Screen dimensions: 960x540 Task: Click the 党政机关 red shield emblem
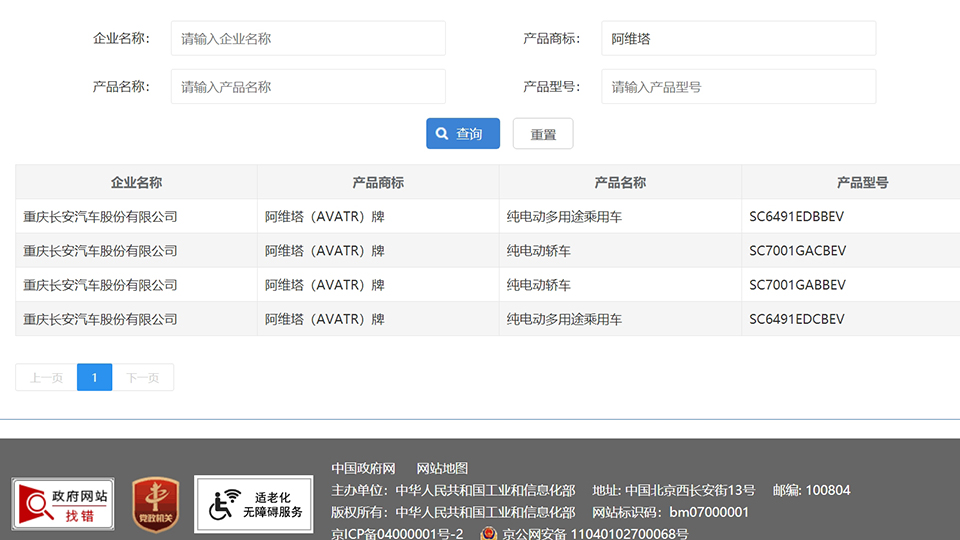point(156,504)
